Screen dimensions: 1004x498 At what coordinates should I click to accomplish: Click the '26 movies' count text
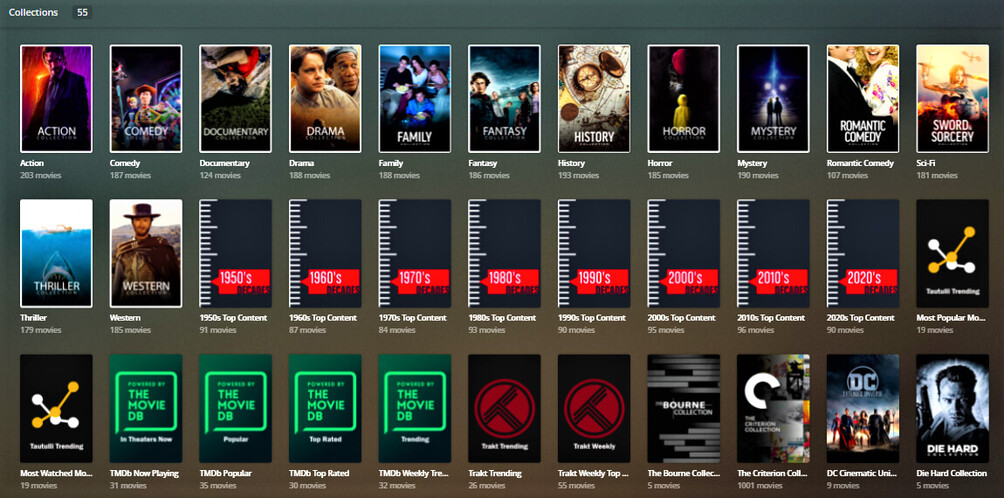point(487,486)
